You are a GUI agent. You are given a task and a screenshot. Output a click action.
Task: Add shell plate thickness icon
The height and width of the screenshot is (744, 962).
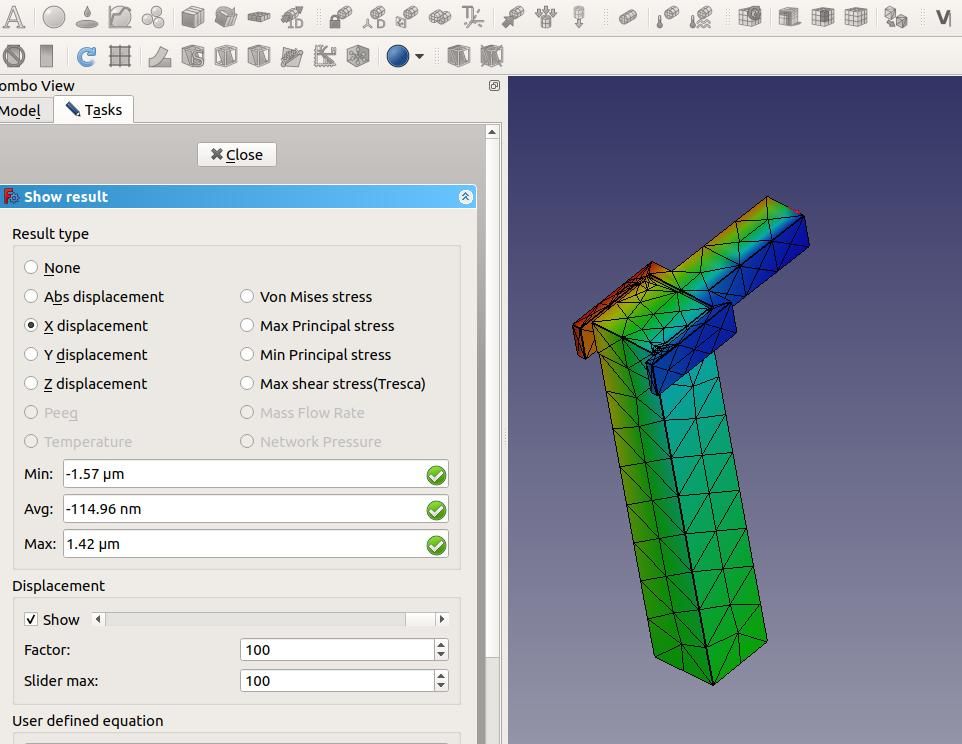click(x=259, y=17)
